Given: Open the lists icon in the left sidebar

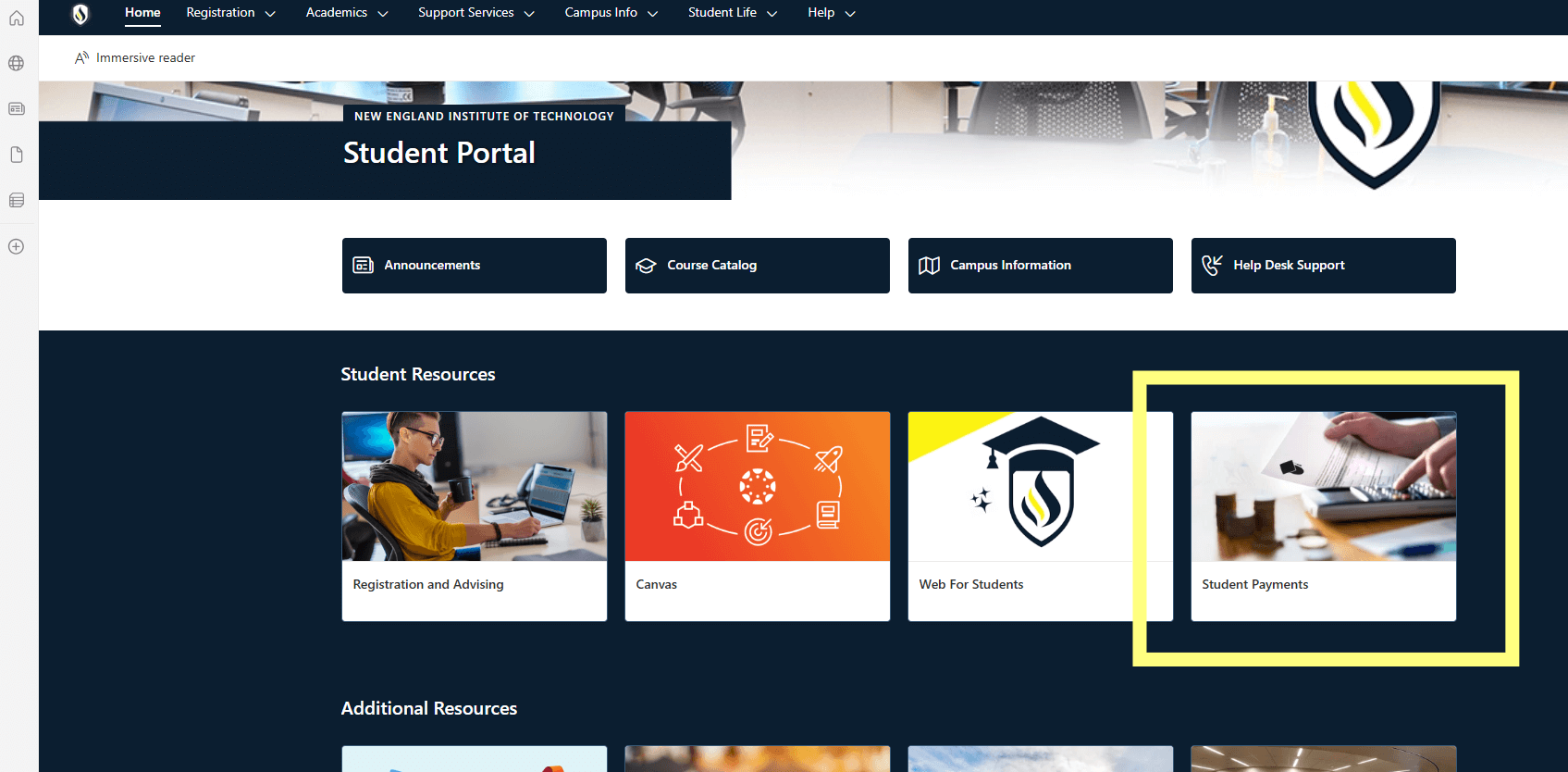Looking at the screenshot, I should click(17, 200).
